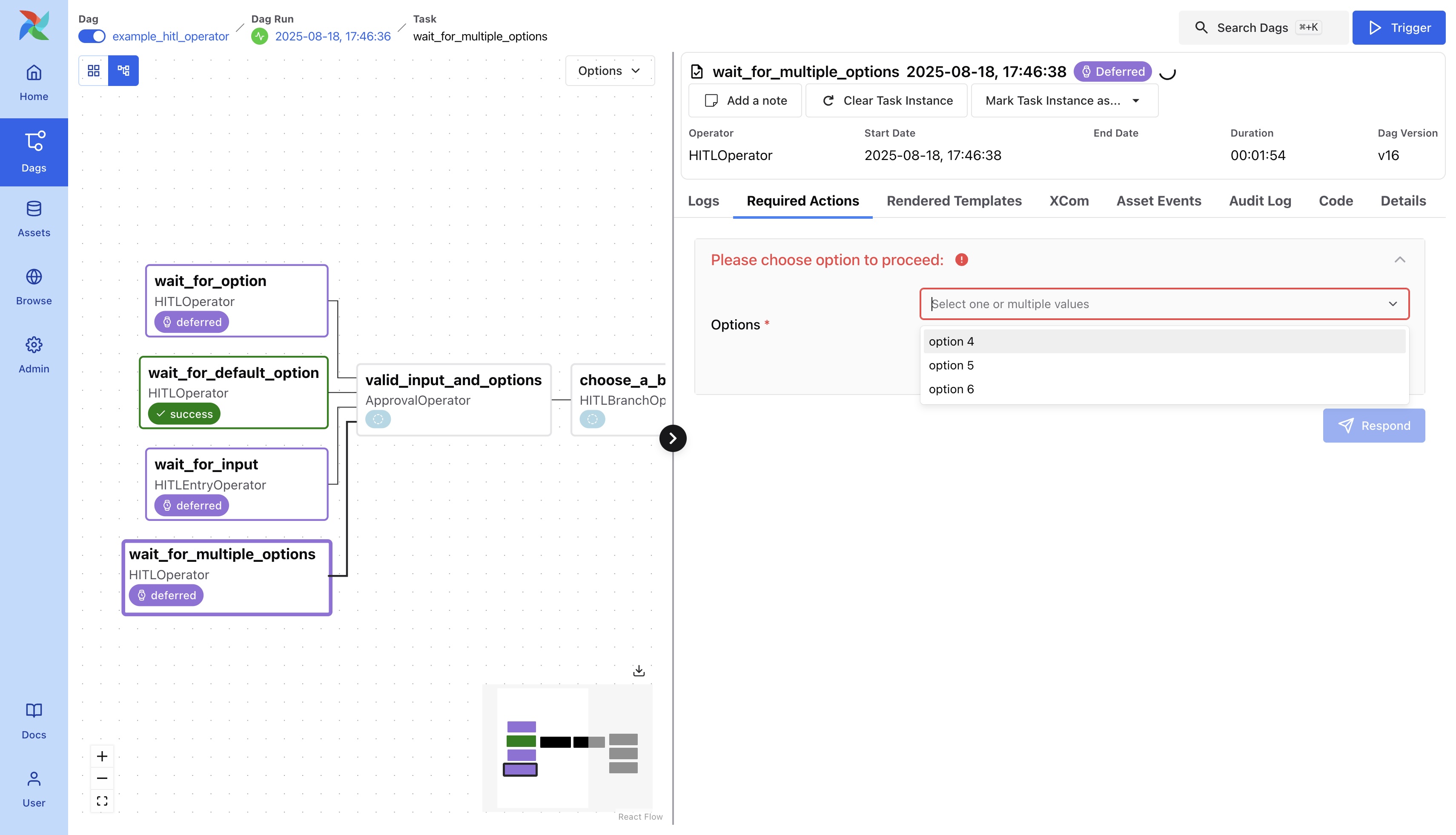
Task: Click the Dag Version v16 value
Action: click(1388, 155)
